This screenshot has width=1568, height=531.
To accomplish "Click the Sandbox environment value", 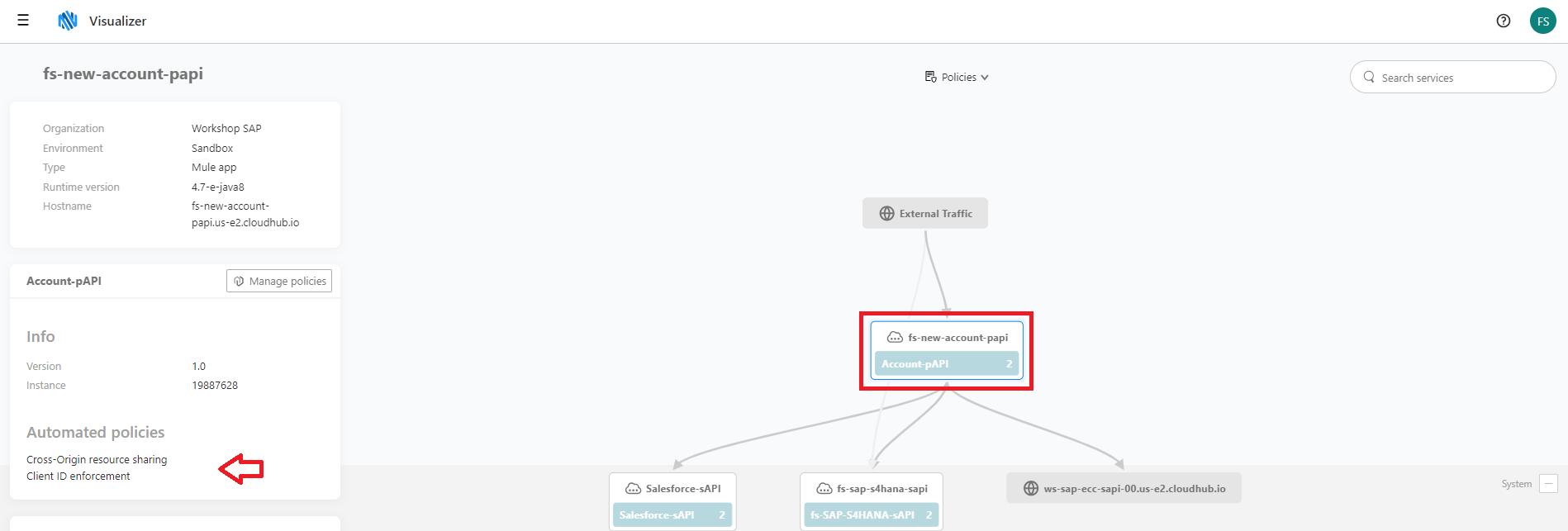I will (x=212, y=148).
